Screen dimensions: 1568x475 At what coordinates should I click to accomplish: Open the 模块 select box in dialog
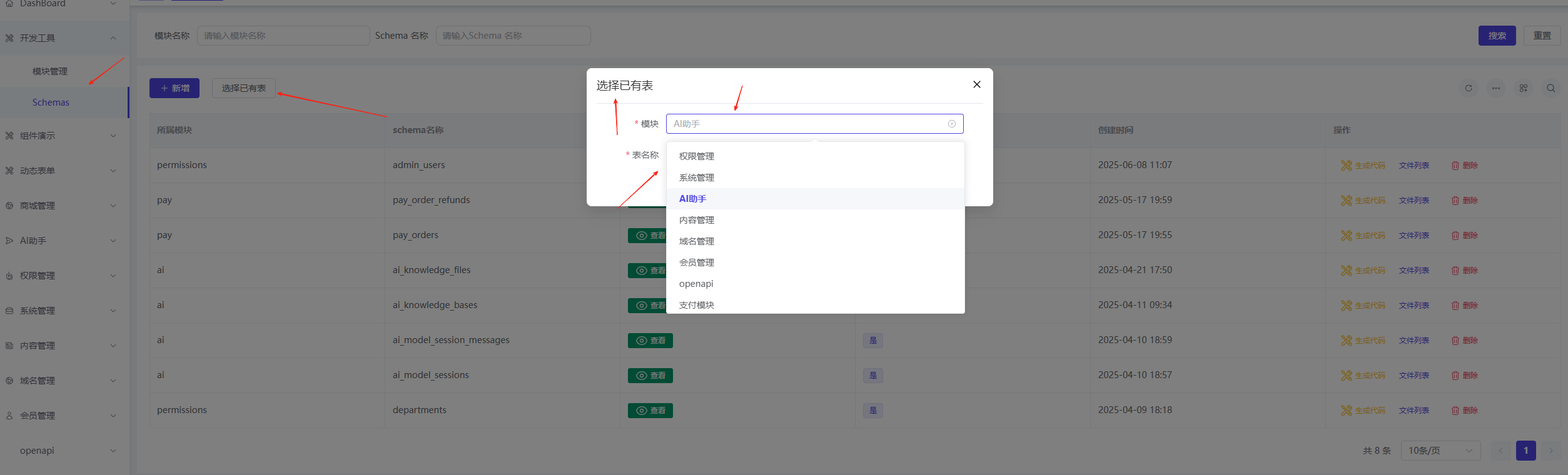814,124
